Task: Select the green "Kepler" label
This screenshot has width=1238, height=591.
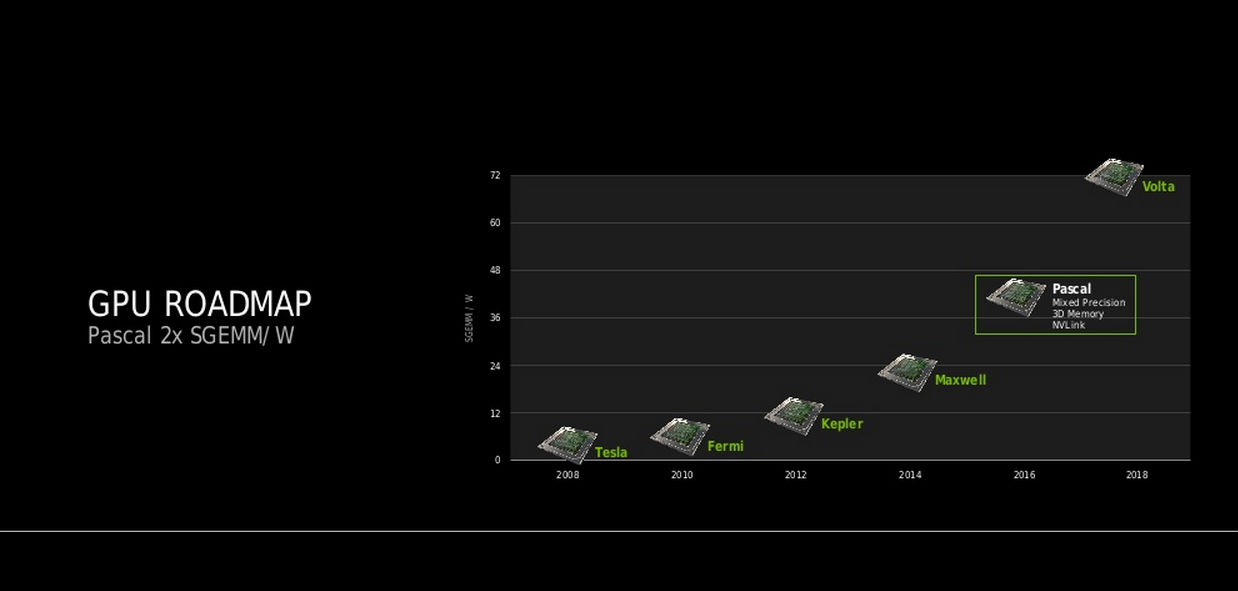Action: point(842,424)
